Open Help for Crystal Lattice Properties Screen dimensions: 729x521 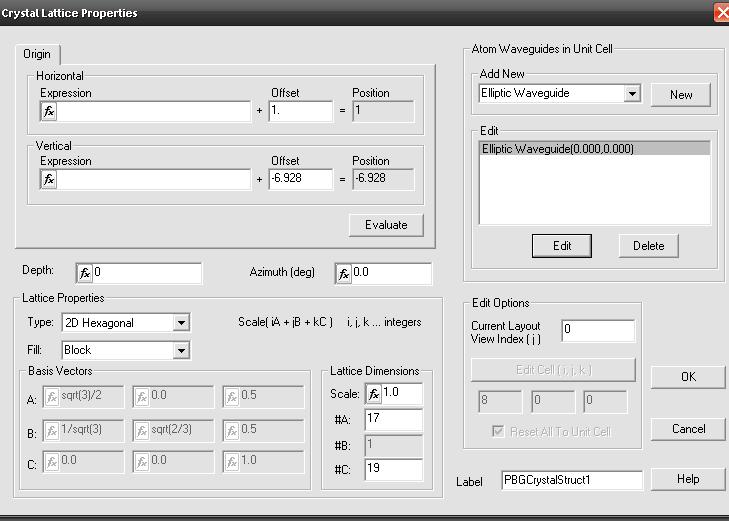688,479
